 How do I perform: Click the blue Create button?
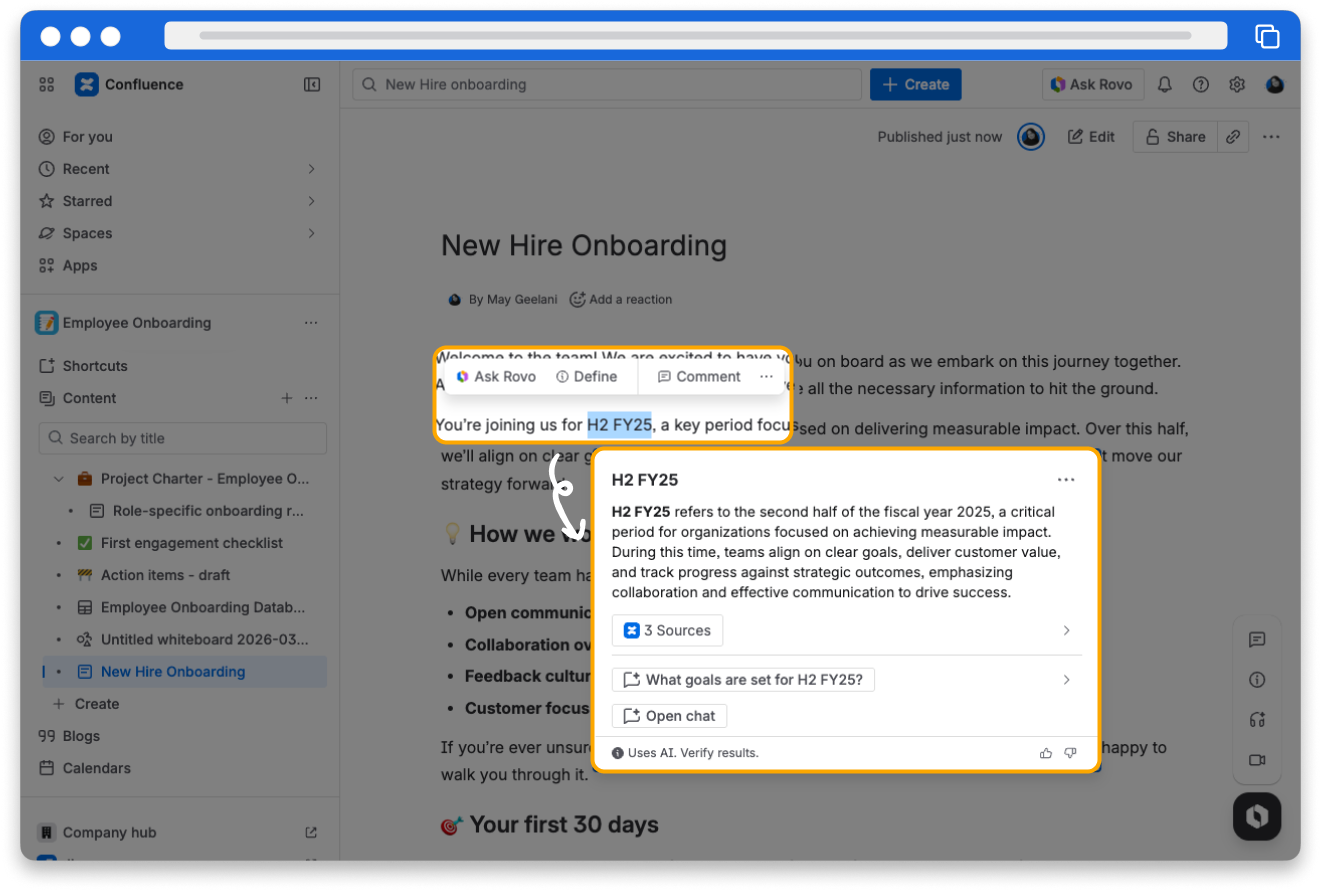tap(915, 85)
